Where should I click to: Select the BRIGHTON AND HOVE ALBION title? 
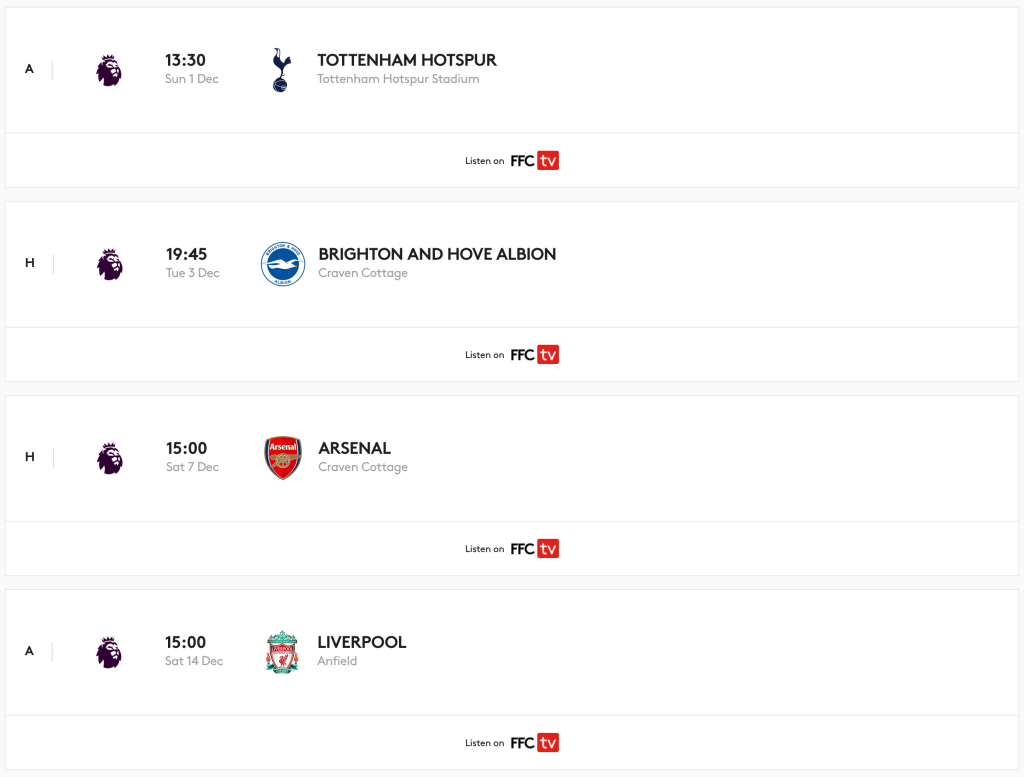click(437, 254)
